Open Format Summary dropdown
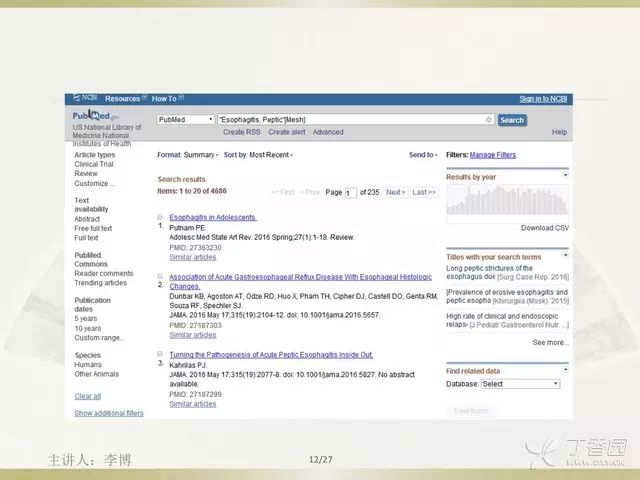The height and width of the screenshot is (480, 640). coord(188,155)
